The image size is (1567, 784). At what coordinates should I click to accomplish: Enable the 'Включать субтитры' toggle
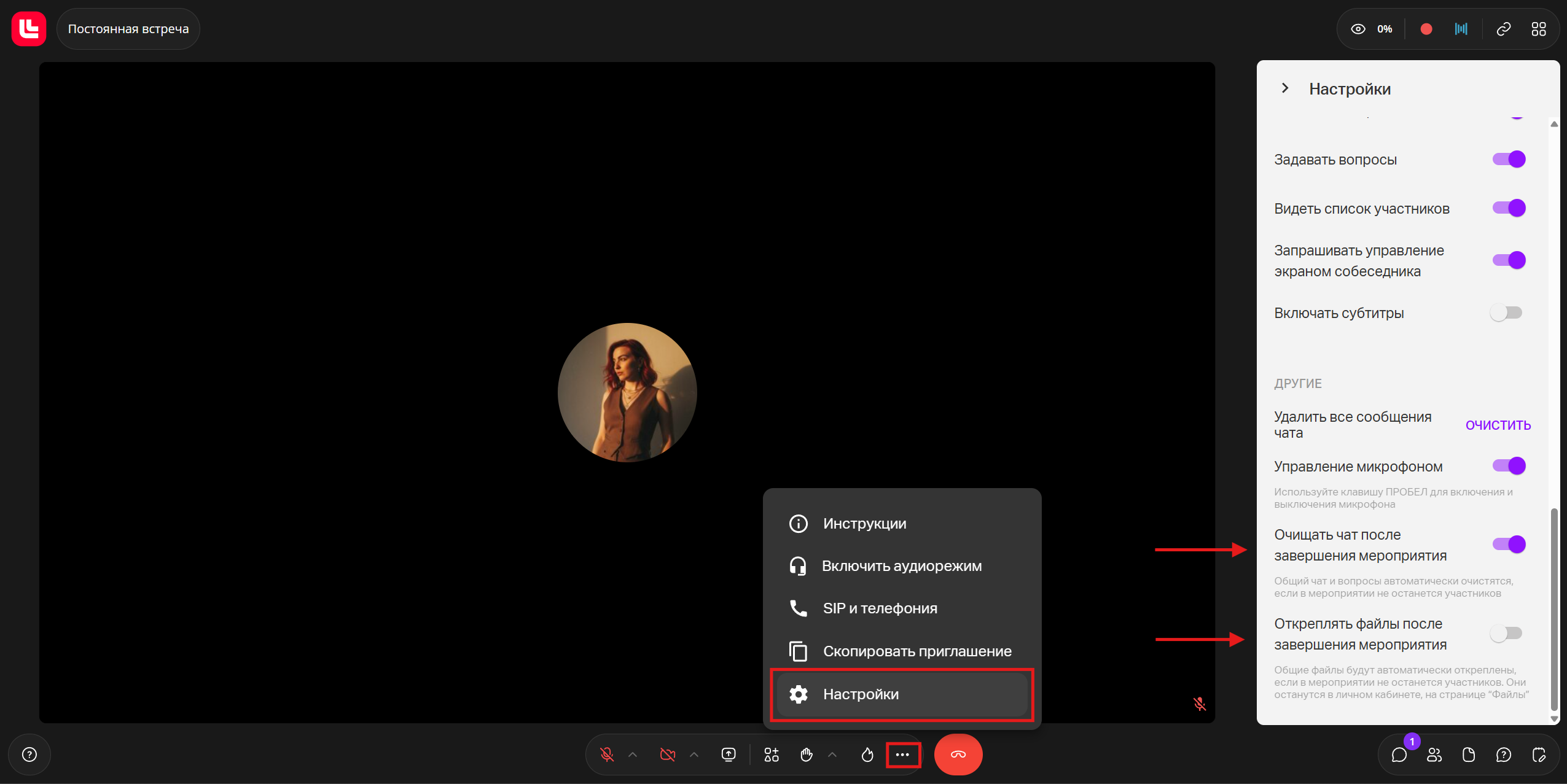[1506, 313]
